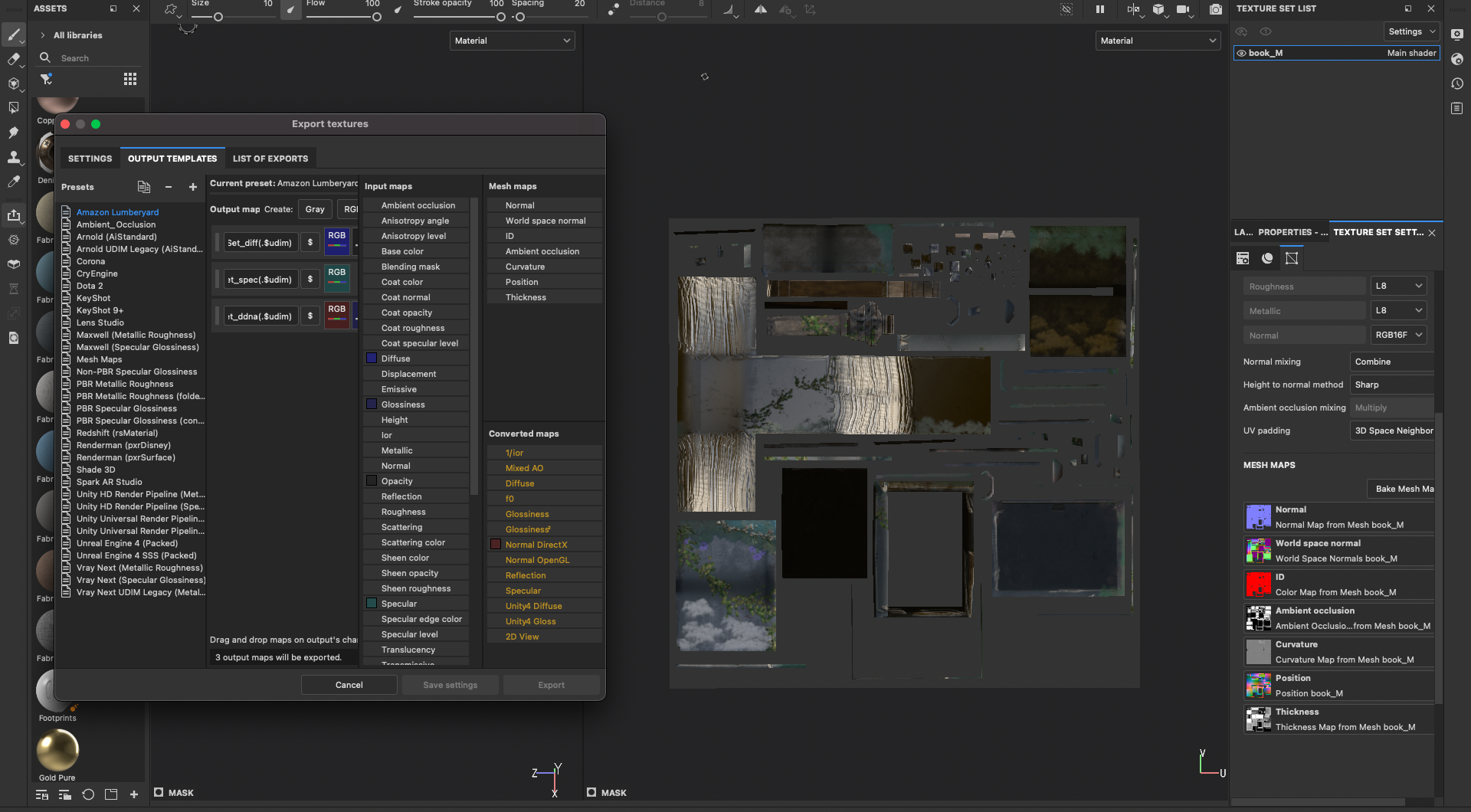
Task: Click the Cancel button
Action: (x=349, y=685)
